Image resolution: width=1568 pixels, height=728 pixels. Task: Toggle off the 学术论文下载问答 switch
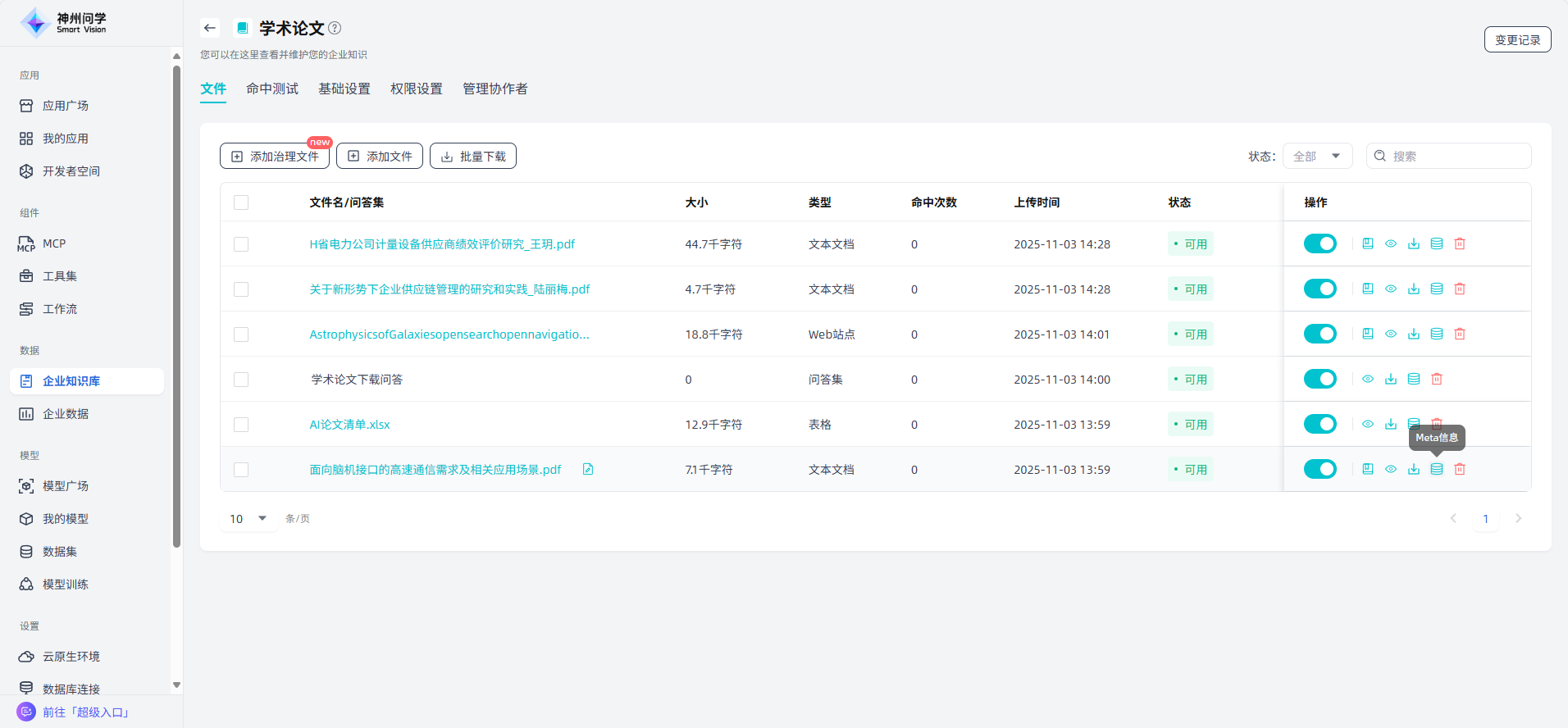pyautogui.click(x=1320, y=379)
